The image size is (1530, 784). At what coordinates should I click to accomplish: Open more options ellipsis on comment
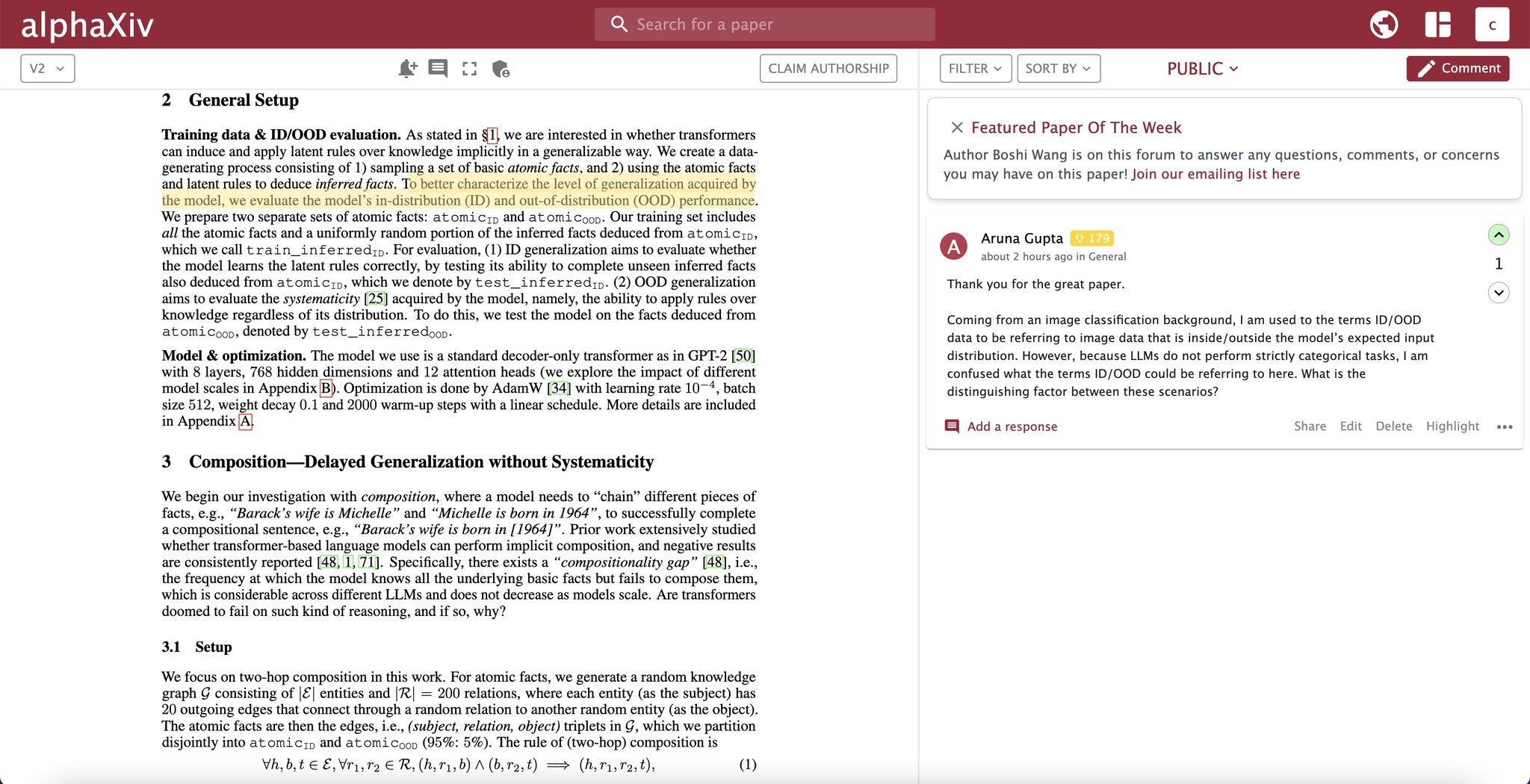pos(1505,426)
